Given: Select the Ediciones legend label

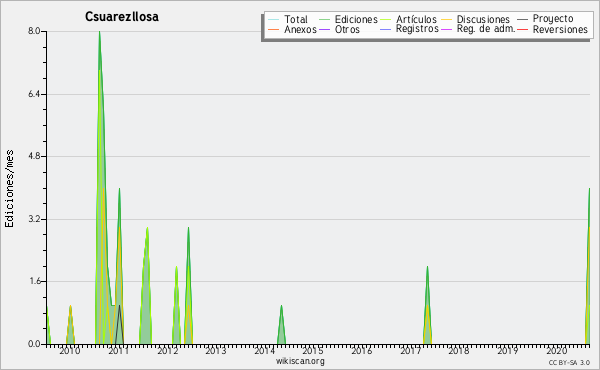Looking at the screenshot, I should pos(356,19).
